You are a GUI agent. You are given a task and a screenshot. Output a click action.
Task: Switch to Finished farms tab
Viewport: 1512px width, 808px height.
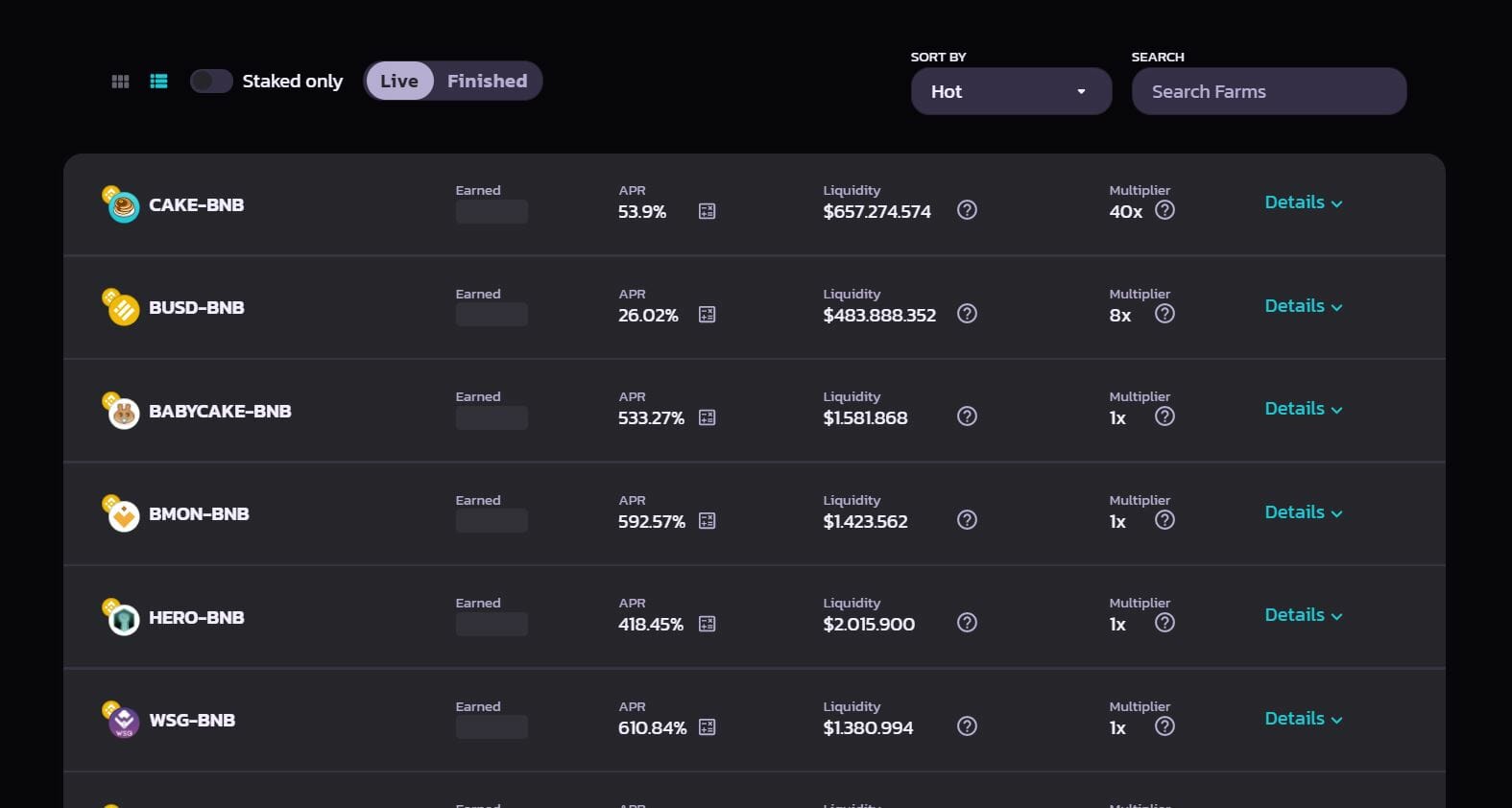487,82
